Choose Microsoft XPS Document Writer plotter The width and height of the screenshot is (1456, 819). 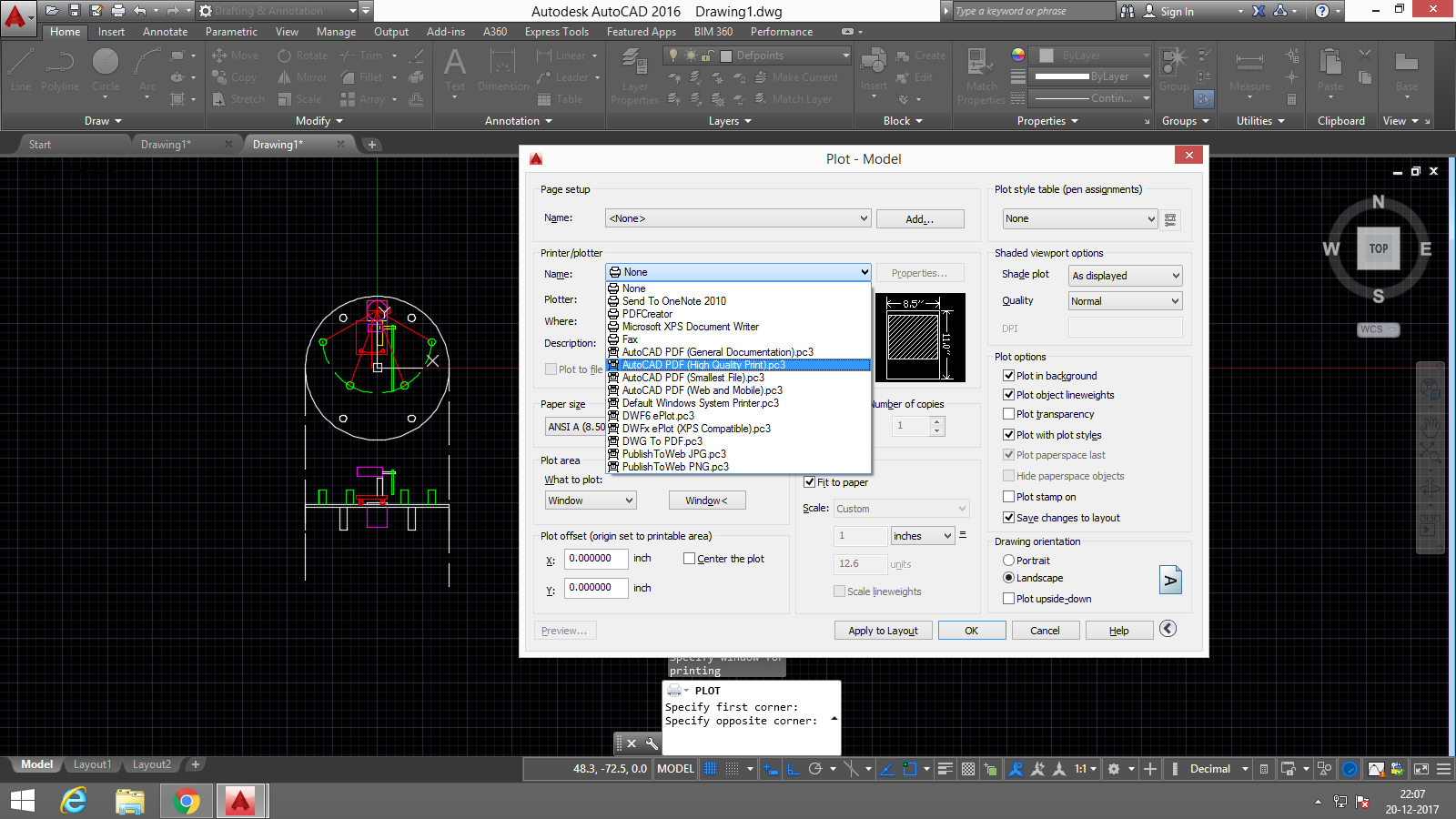(739, 327)
